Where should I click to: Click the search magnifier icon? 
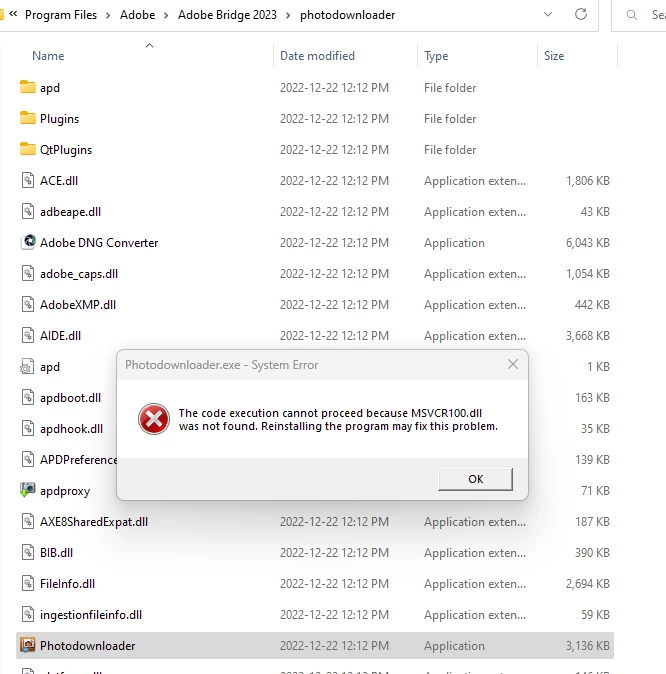(x=632, y=15)
